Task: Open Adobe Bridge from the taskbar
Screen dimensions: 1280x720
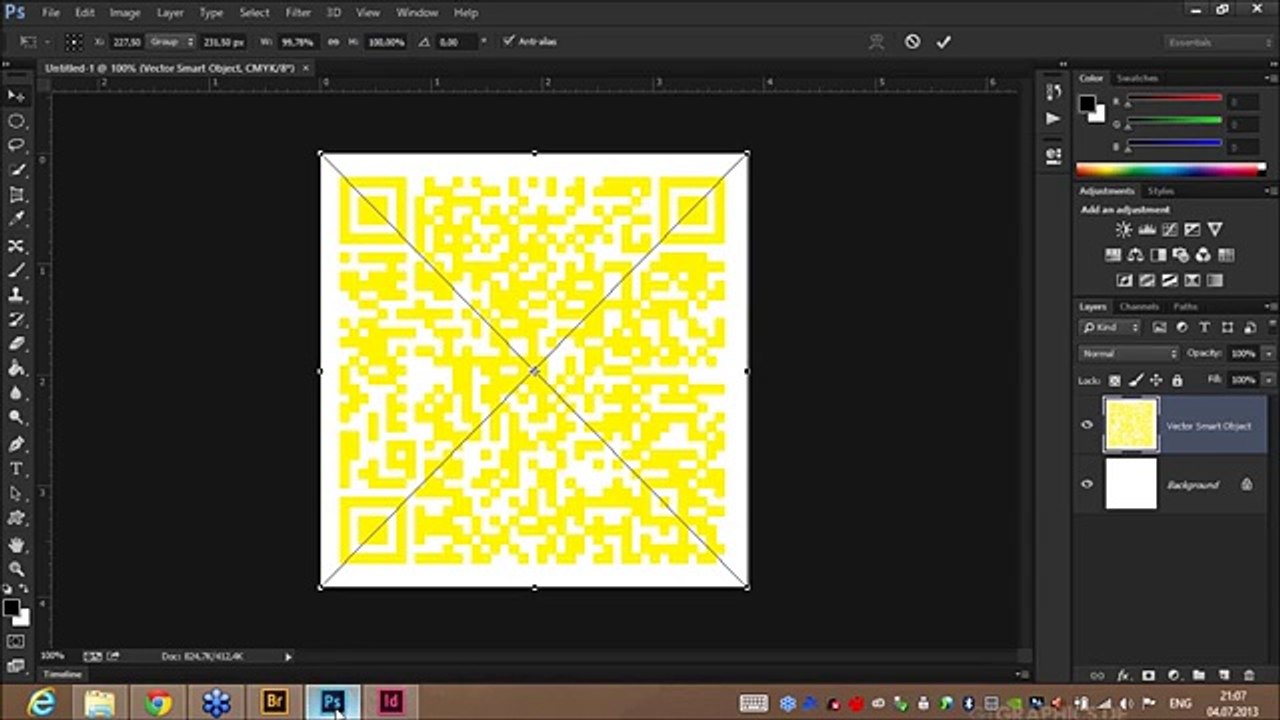Action: tap(274, 702)
